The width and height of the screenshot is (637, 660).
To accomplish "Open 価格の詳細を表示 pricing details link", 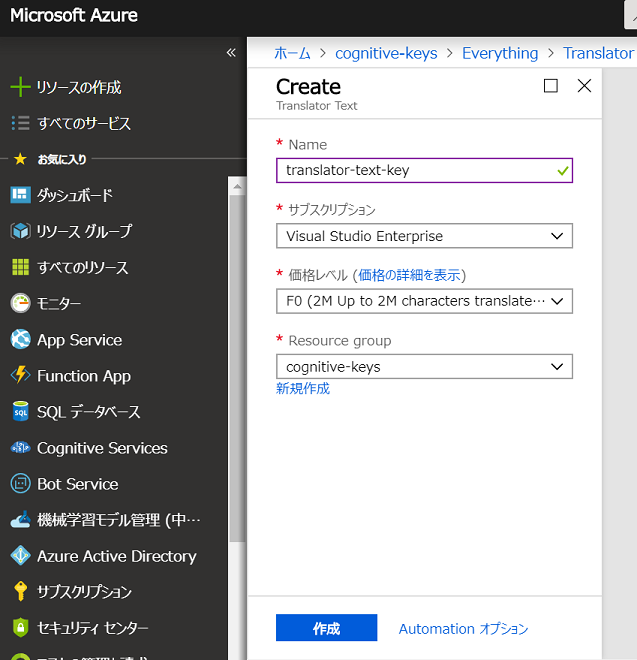I will point(409,275).
